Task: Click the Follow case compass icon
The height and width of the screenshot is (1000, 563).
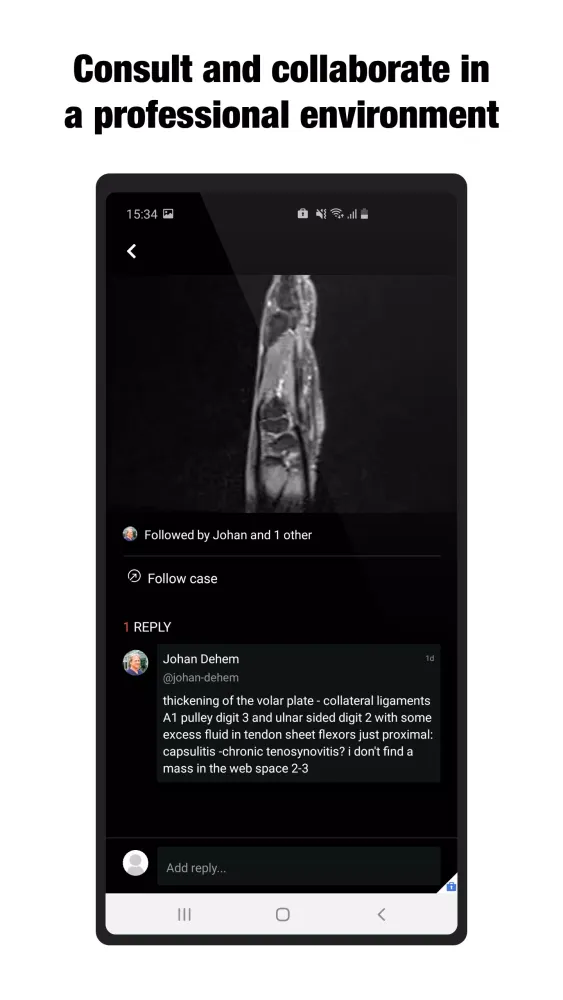Action: pos(134,577)
